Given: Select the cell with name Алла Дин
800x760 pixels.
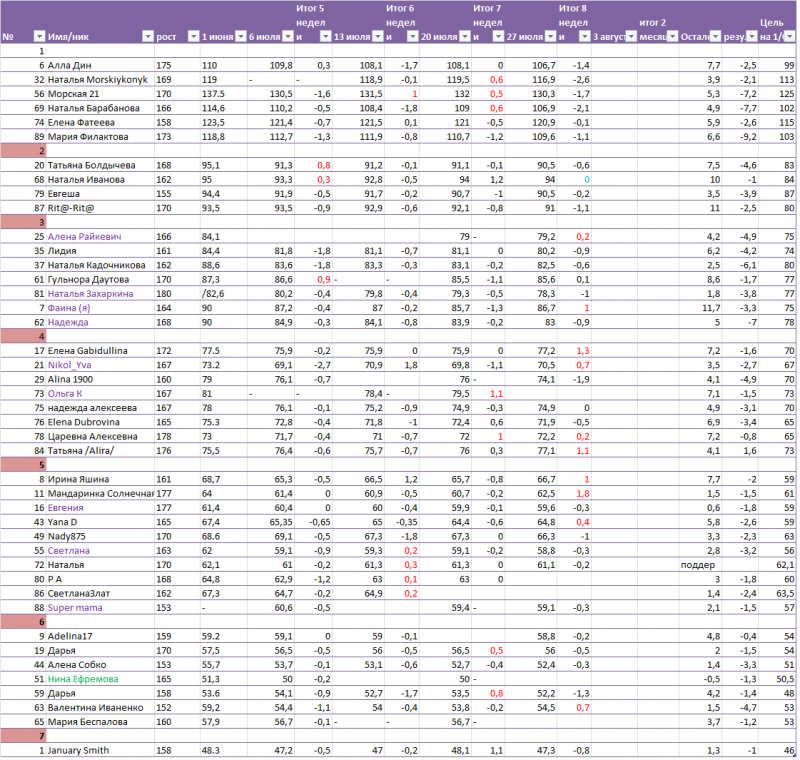Looking at the screenshot, I should (x=90, y=64).
